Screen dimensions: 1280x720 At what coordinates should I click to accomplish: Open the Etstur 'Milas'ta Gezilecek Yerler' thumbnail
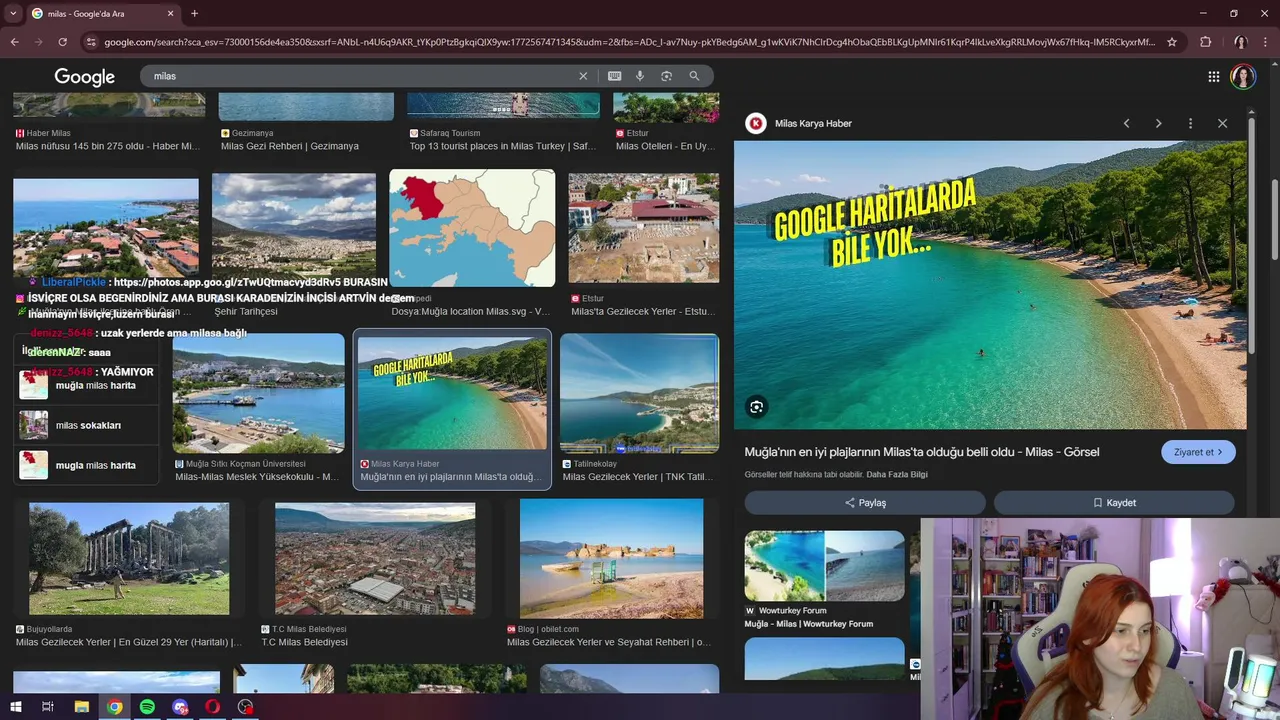[x=643, y=228]
